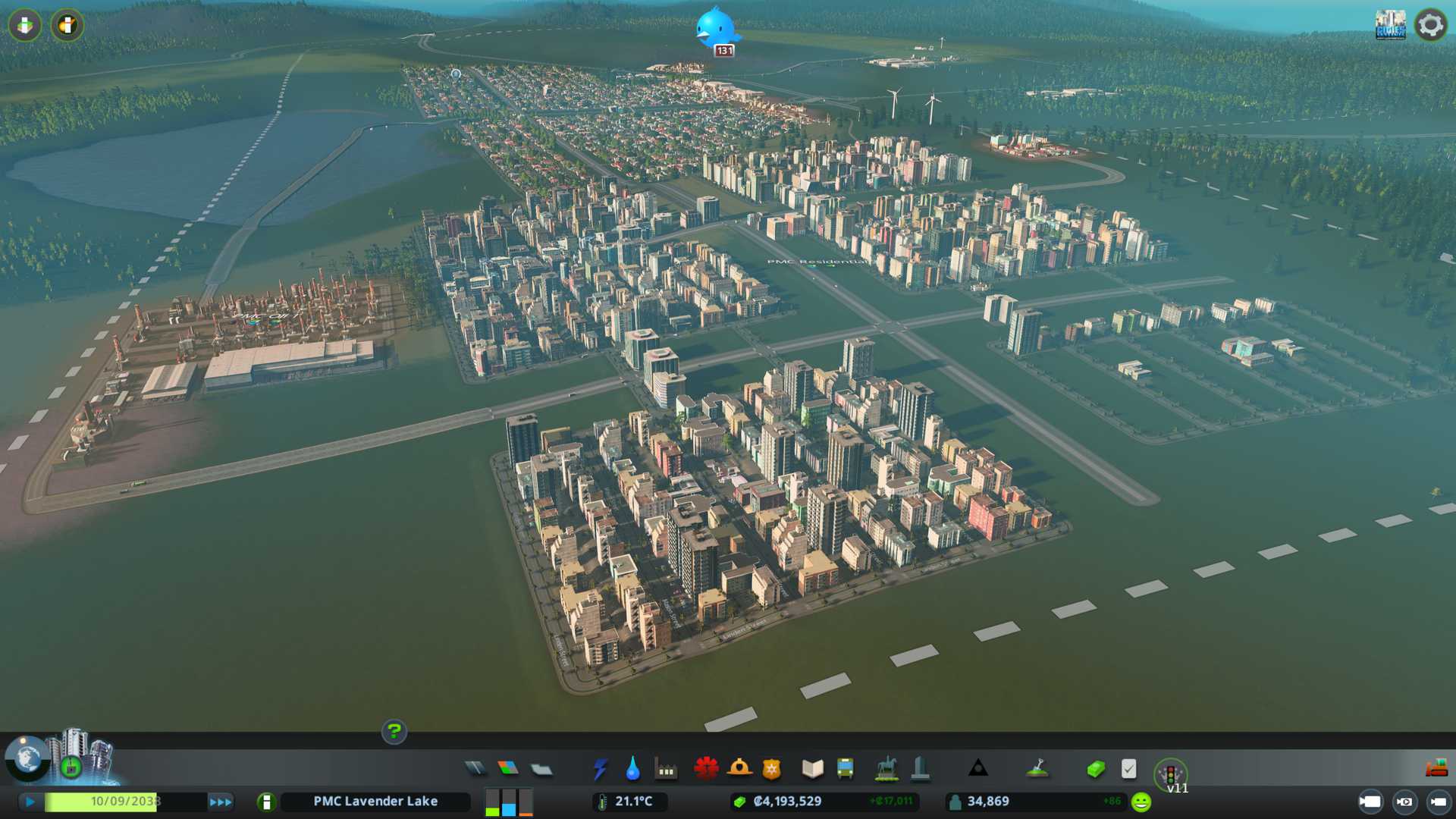The image size is (1456, 819).
Task: Select the Bulldoze tool
Action: pos(1436,769)
